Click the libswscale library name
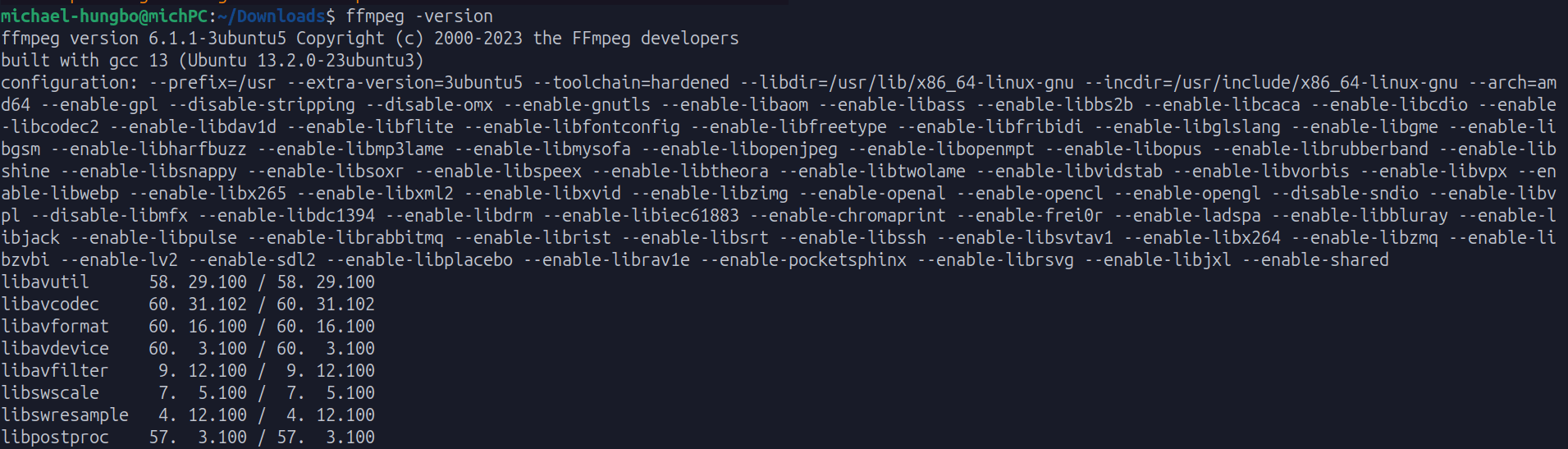Viewport: 1568px width, 449px height. click(50, 393)
